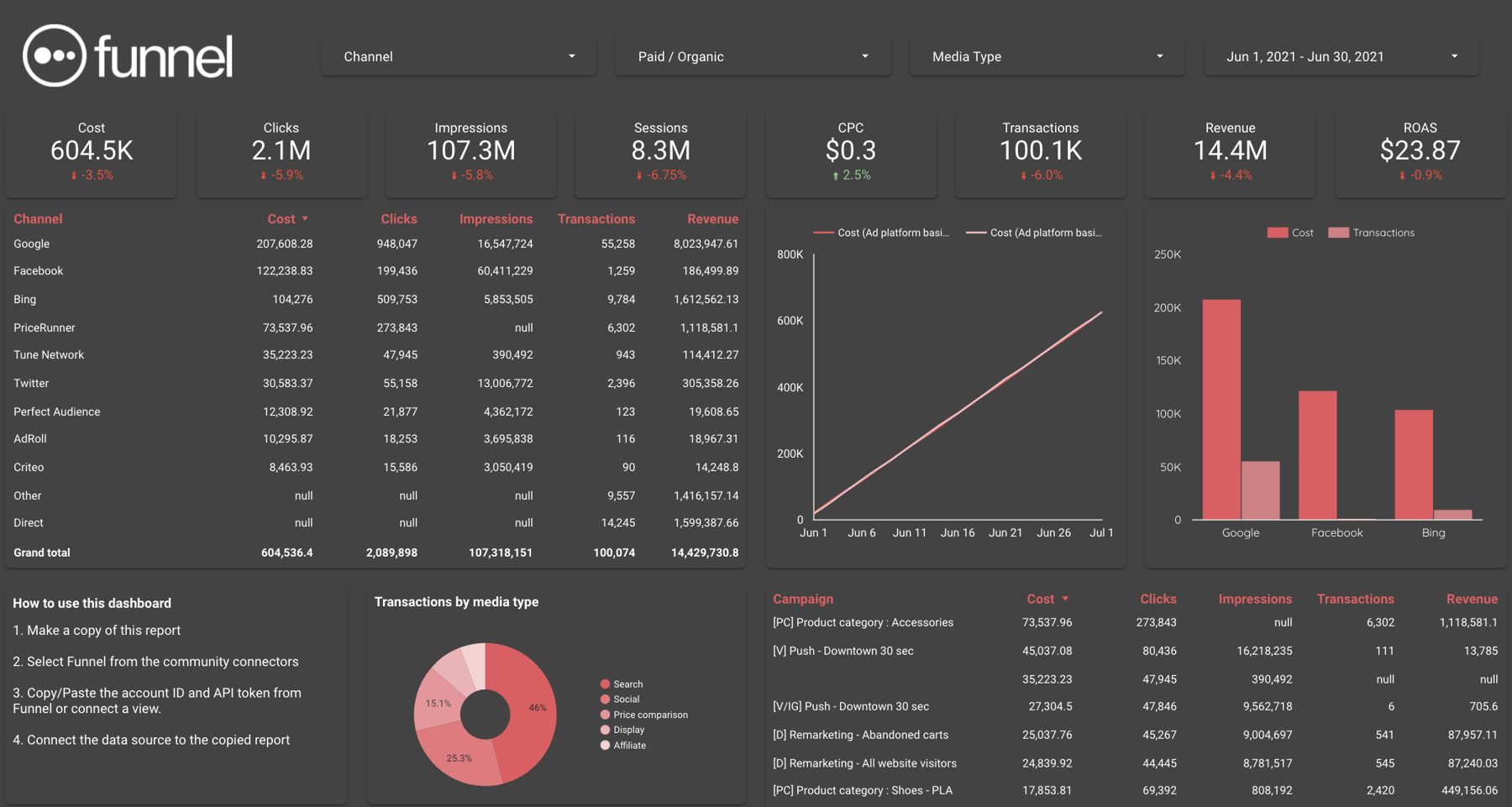Toggle the Search legend item
The height and width of the screenshot is (807, 1512).
pos(622,684)
